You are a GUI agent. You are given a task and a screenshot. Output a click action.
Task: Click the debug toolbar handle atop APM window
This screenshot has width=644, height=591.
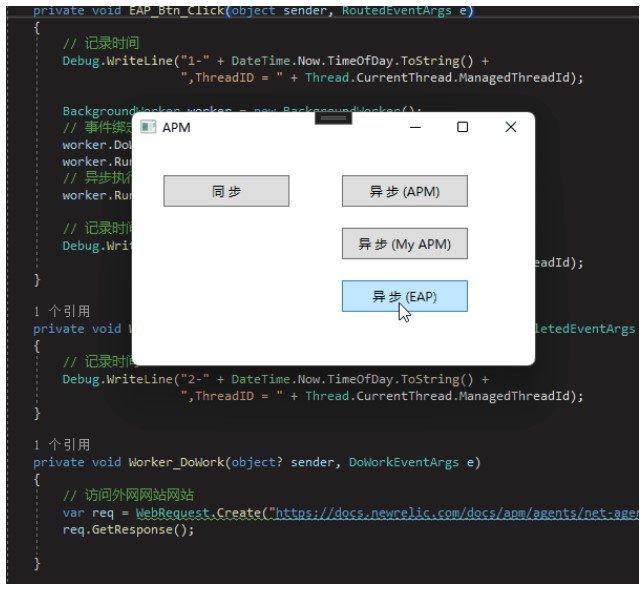pyautogui.click(x=333, y=118)
